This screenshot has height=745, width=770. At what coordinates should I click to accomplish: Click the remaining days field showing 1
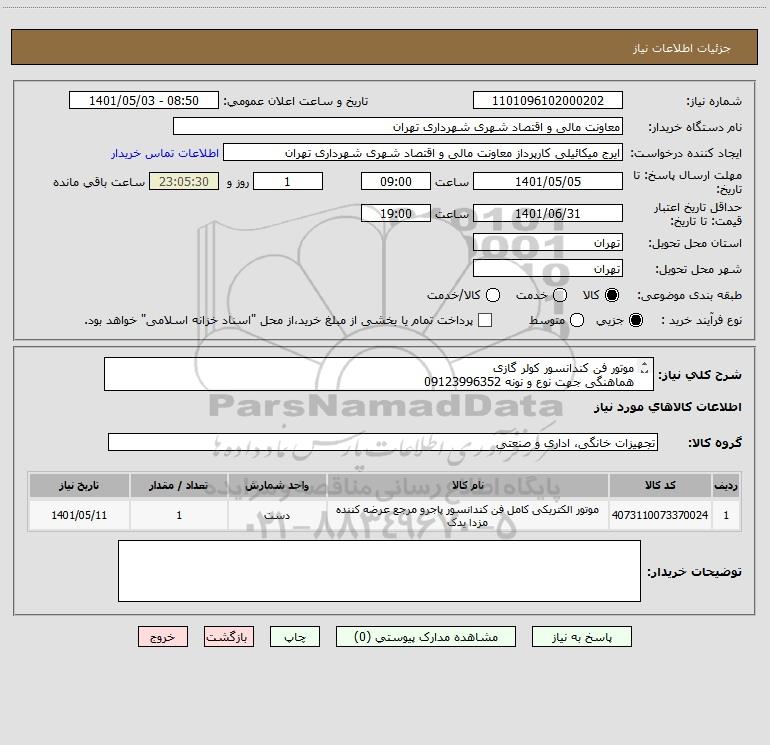pos(288,181)
